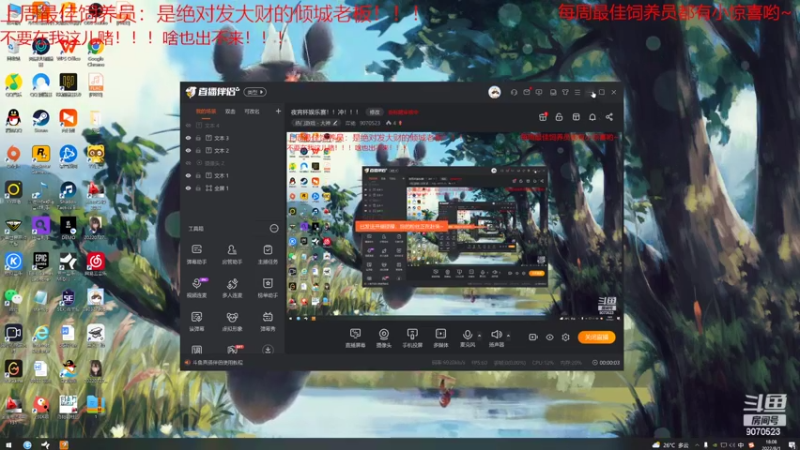The image size is (800, 450).
Task: Open the hamburger menu in the title bar
Action: pos(578,92)
